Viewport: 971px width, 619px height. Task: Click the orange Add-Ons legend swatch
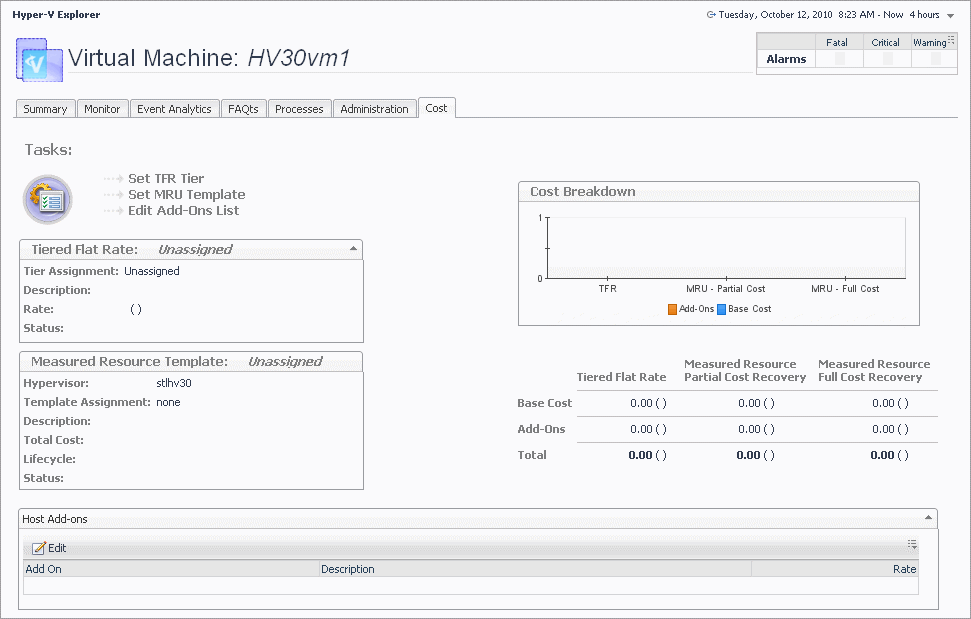(672, 309)
